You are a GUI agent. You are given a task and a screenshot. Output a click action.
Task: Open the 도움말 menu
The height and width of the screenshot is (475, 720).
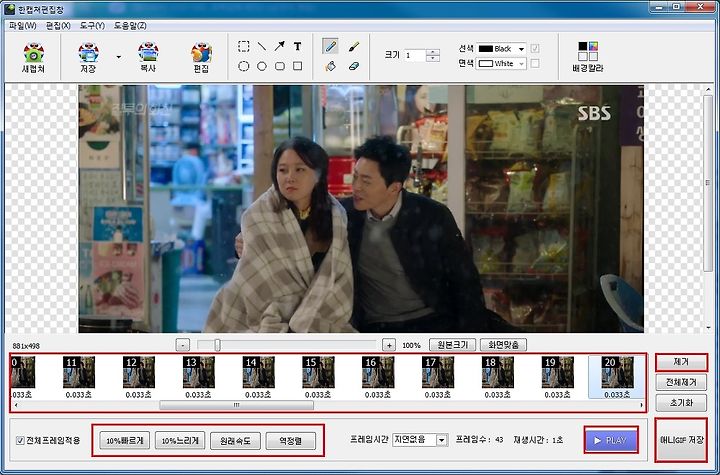click(130, 26)
